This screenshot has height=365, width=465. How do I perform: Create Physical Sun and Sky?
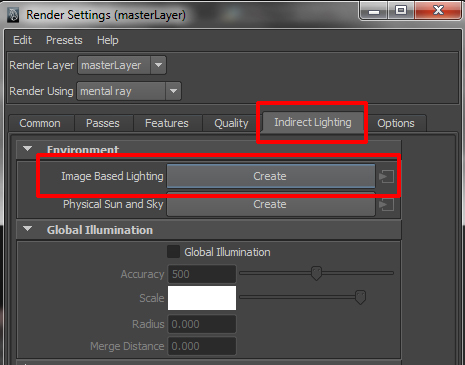[271, 204]
